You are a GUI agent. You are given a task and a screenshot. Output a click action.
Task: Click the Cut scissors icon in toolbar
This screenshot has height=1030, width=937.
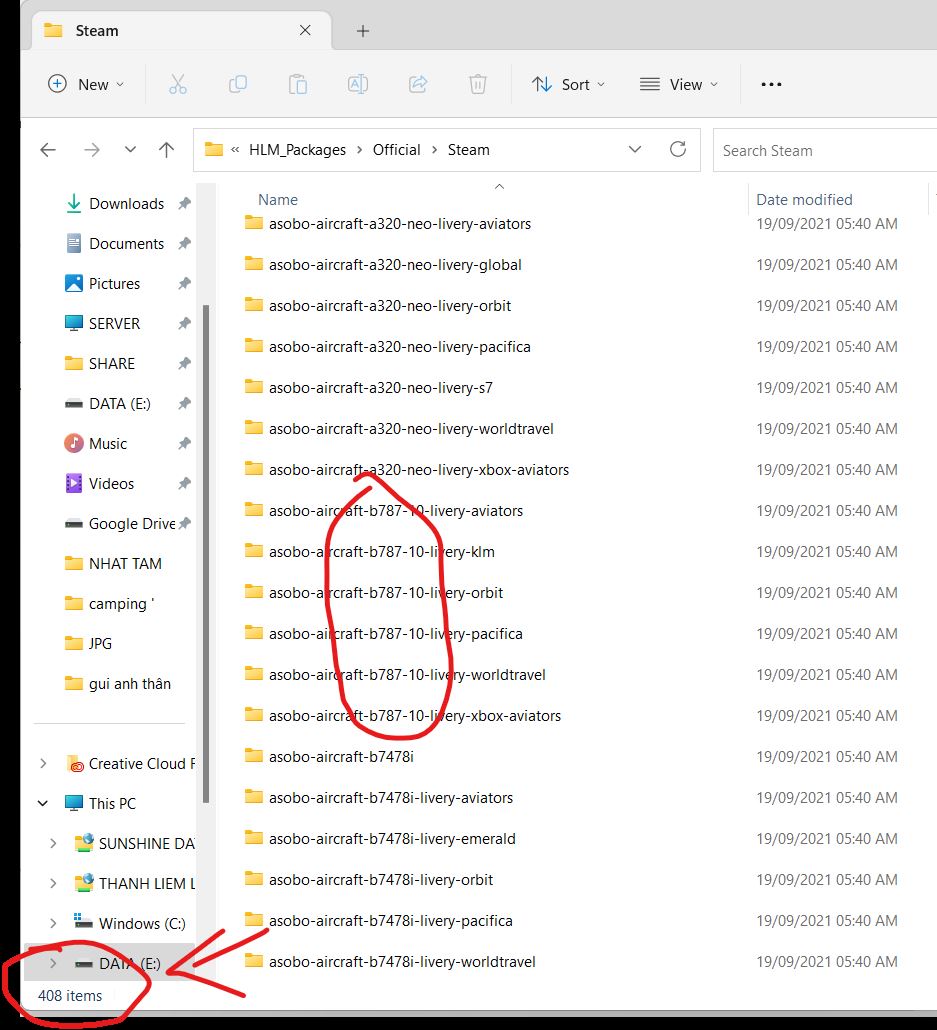(x=178, y=85)
